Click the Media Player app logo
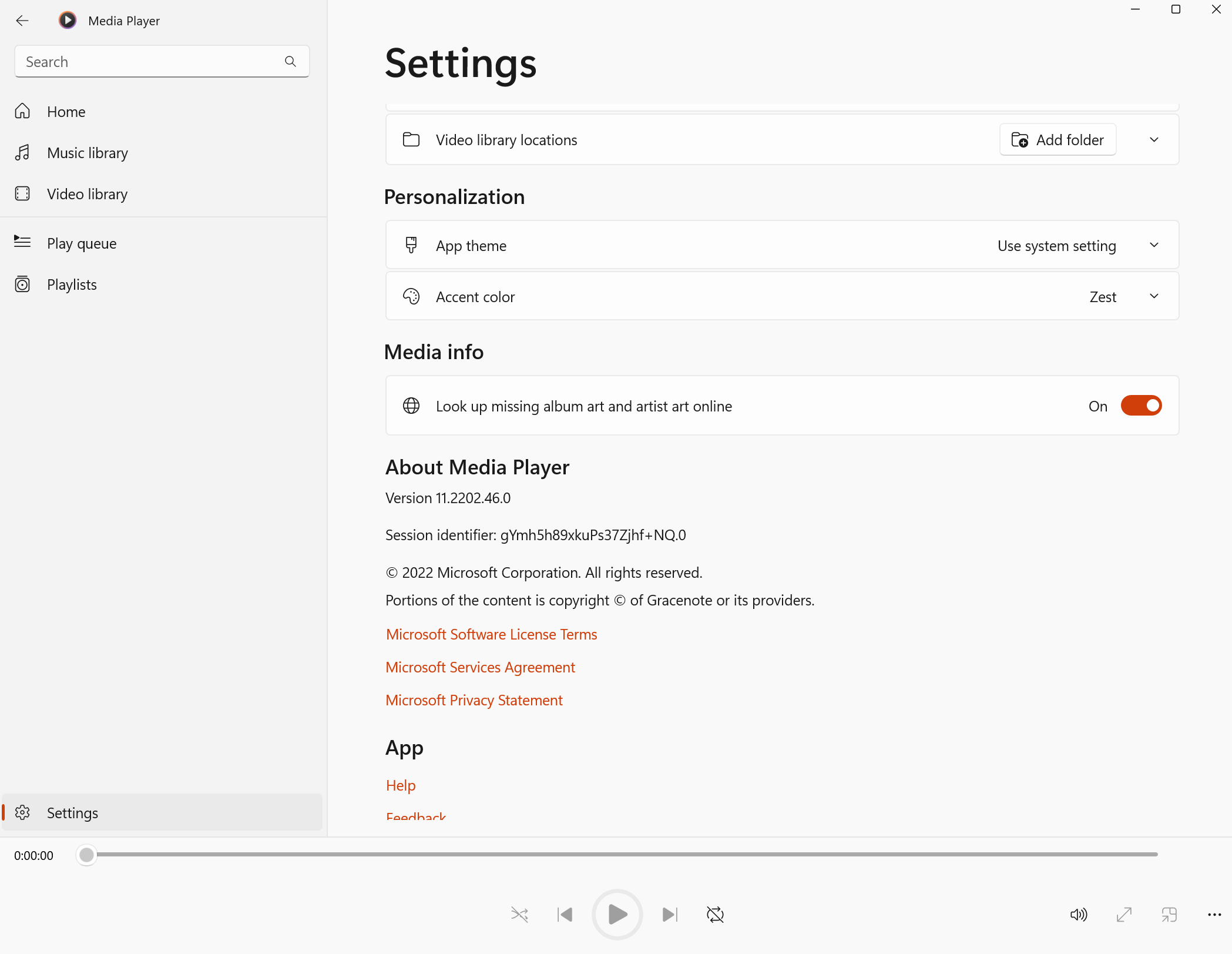 (x=68, y=21)
